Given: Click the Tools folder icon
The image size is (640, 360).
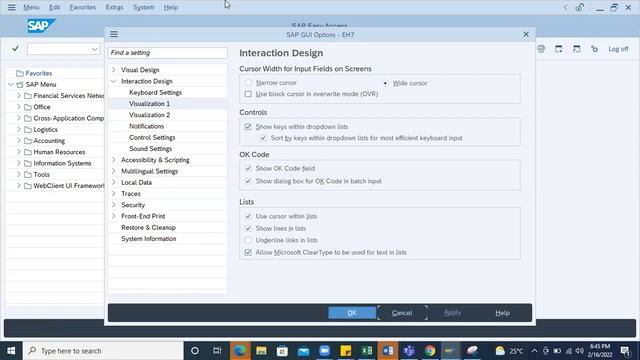Looking at the screenshot, I should click(28, 174).
